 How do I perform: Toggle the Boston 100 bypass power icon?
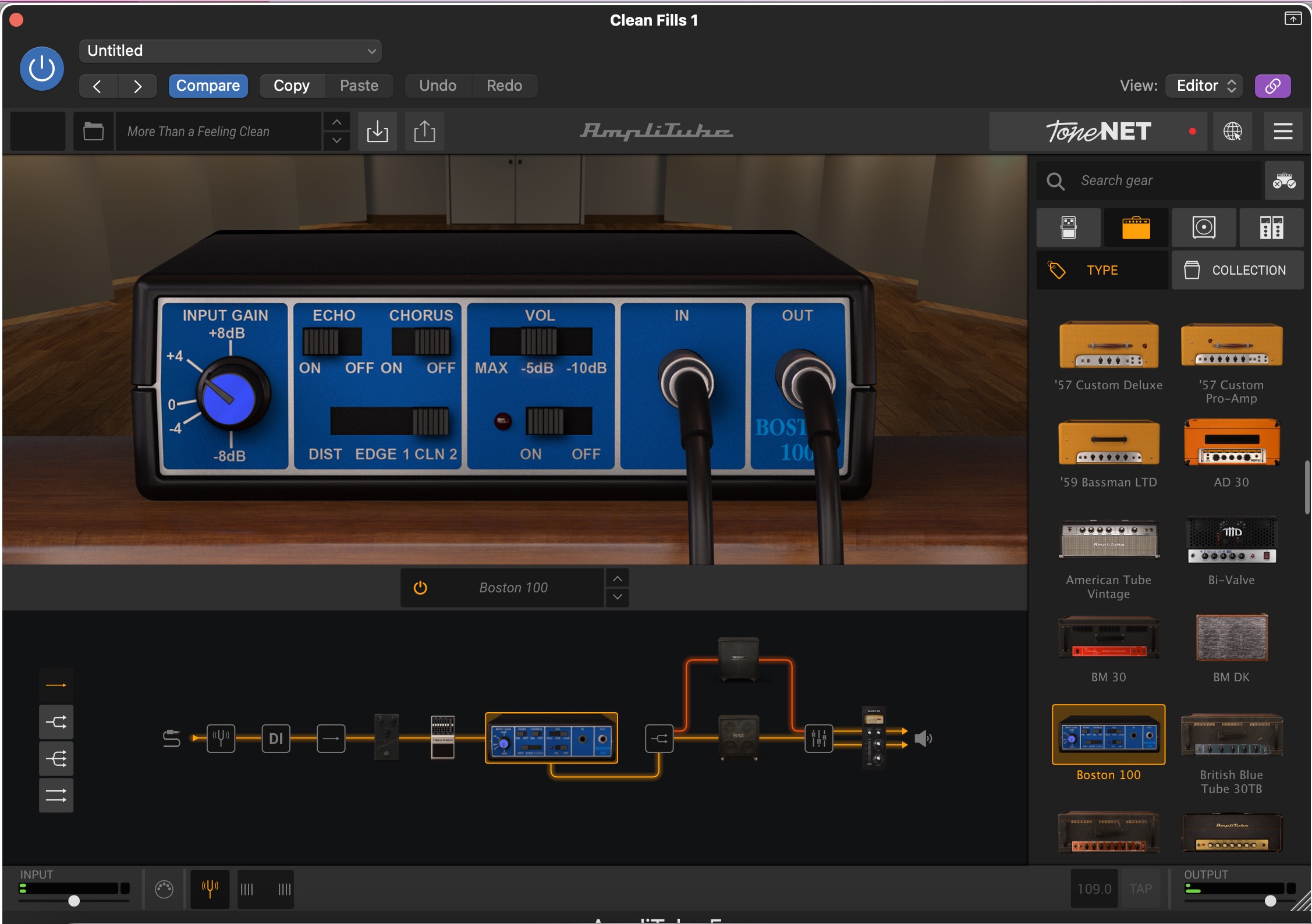click(x=420, y=588)
